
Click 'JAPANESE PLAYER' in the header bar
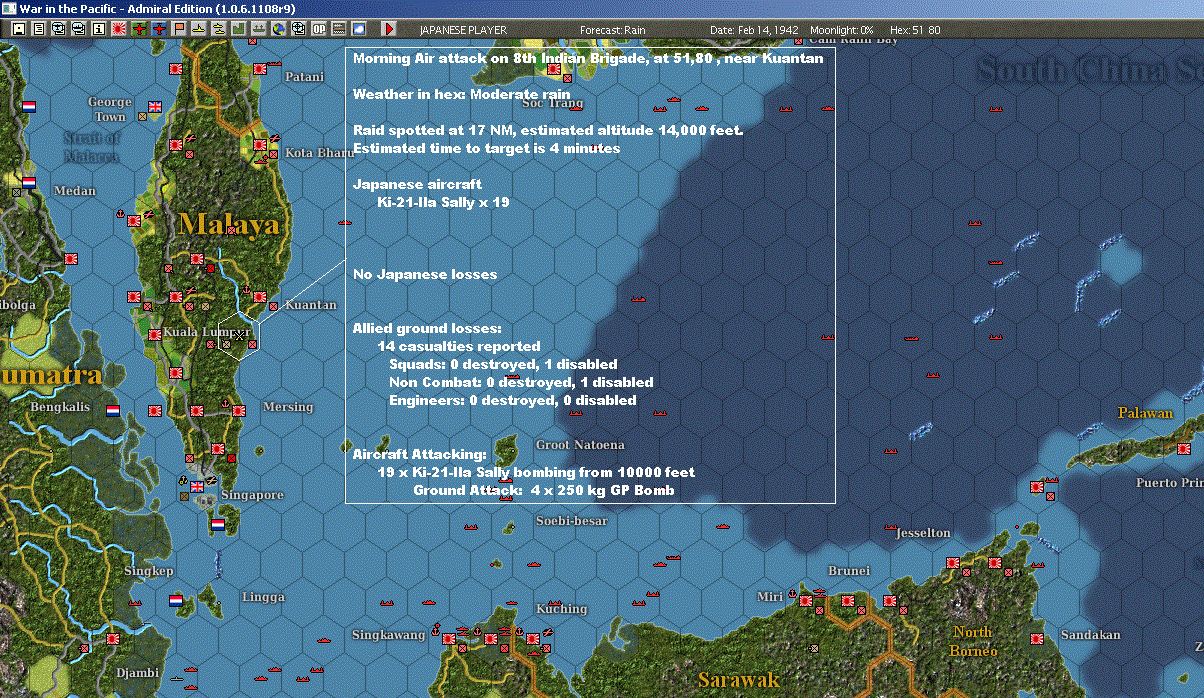(x=462, y=30)
